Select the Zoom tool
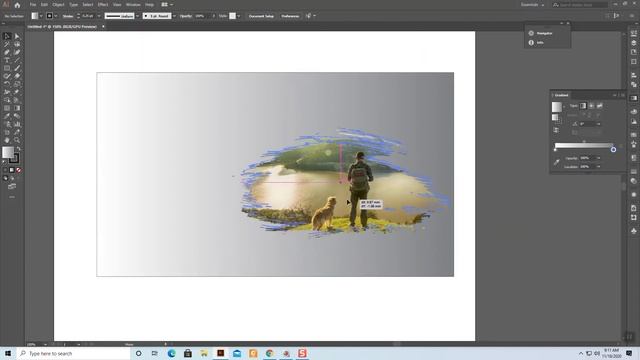640x360 pixels. [17, 140]
